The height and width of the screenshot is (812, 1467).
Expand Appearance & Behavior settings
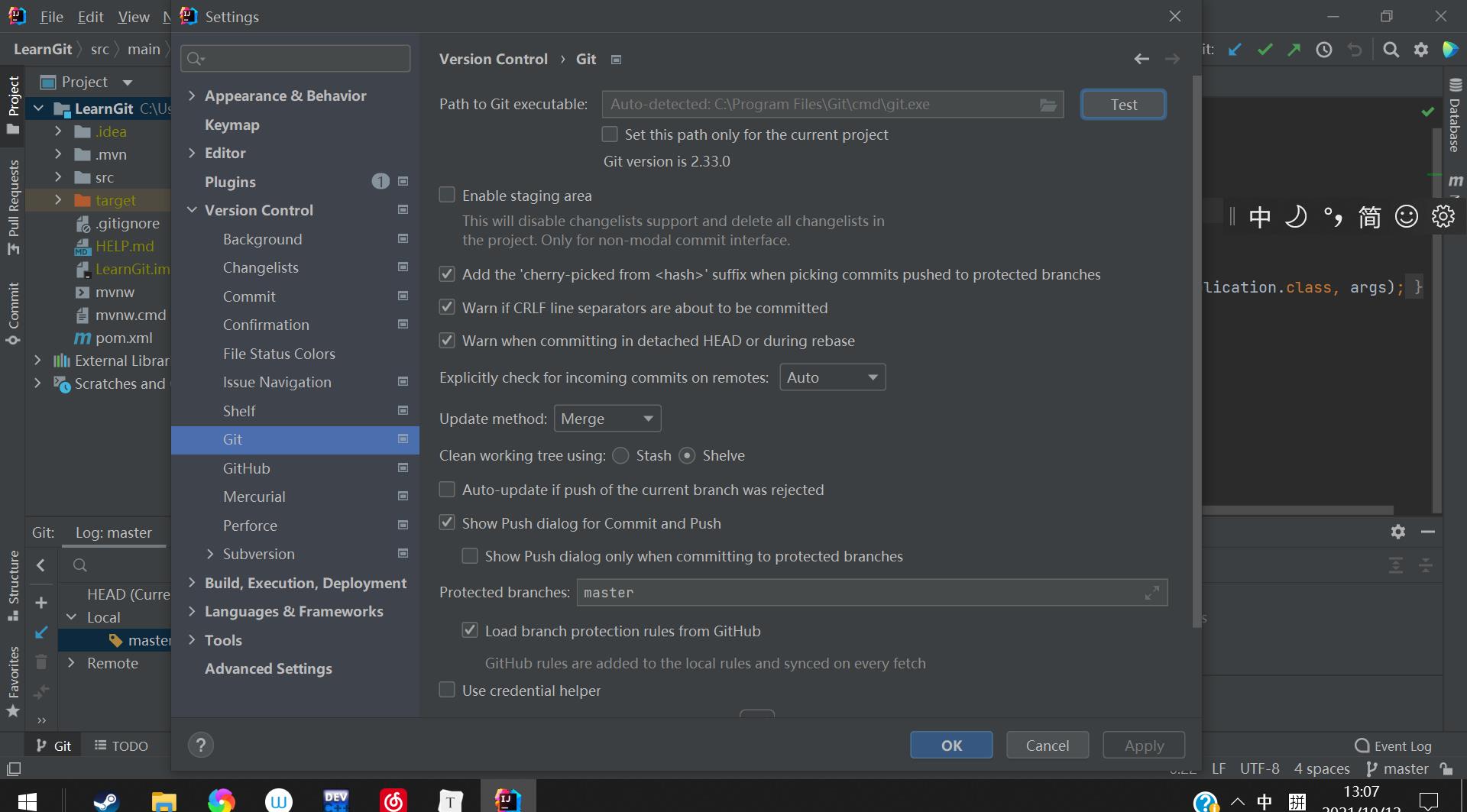coord(192,95)
